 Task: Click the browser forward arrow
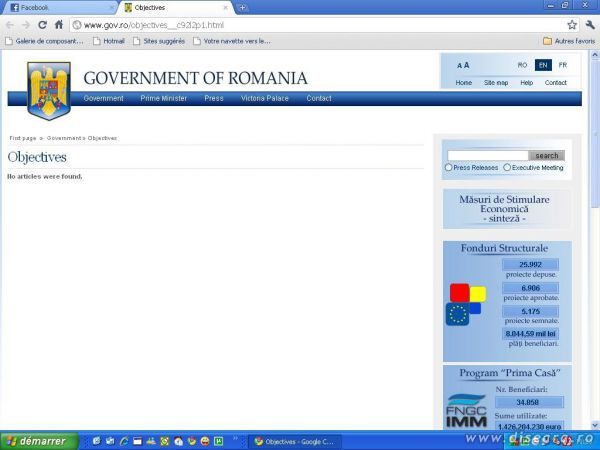tap(26, 24)
